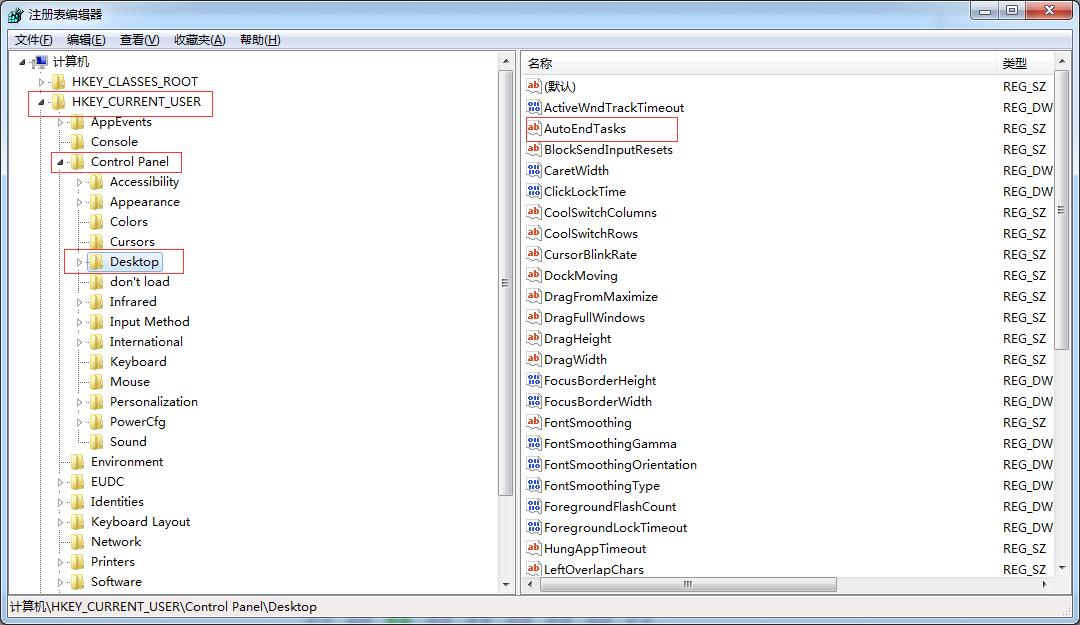Click the CaretWidth binary DWORD icon
The image size is (1080, 625).
[534, 170]
